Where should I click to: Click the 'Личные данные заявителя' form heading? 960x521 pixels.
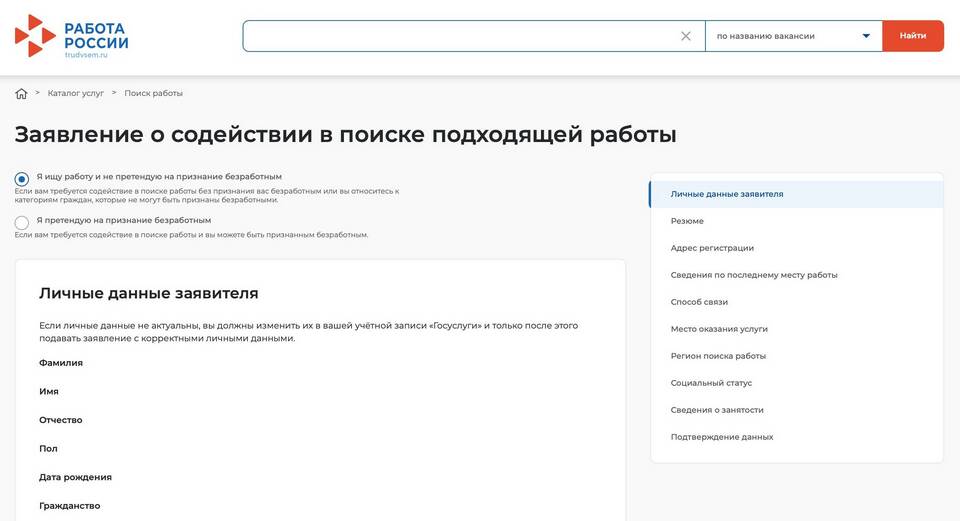tap(149, 293)
